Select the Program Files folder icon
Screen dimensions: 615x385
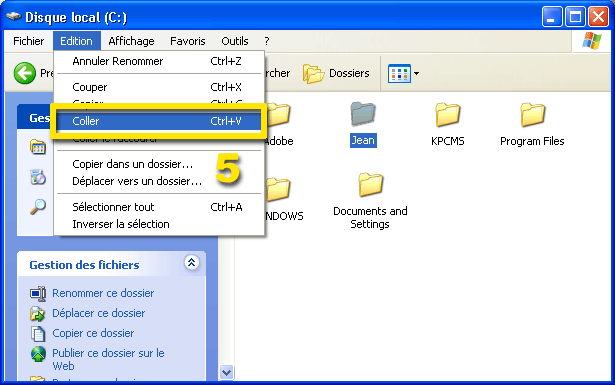(533, 114)
